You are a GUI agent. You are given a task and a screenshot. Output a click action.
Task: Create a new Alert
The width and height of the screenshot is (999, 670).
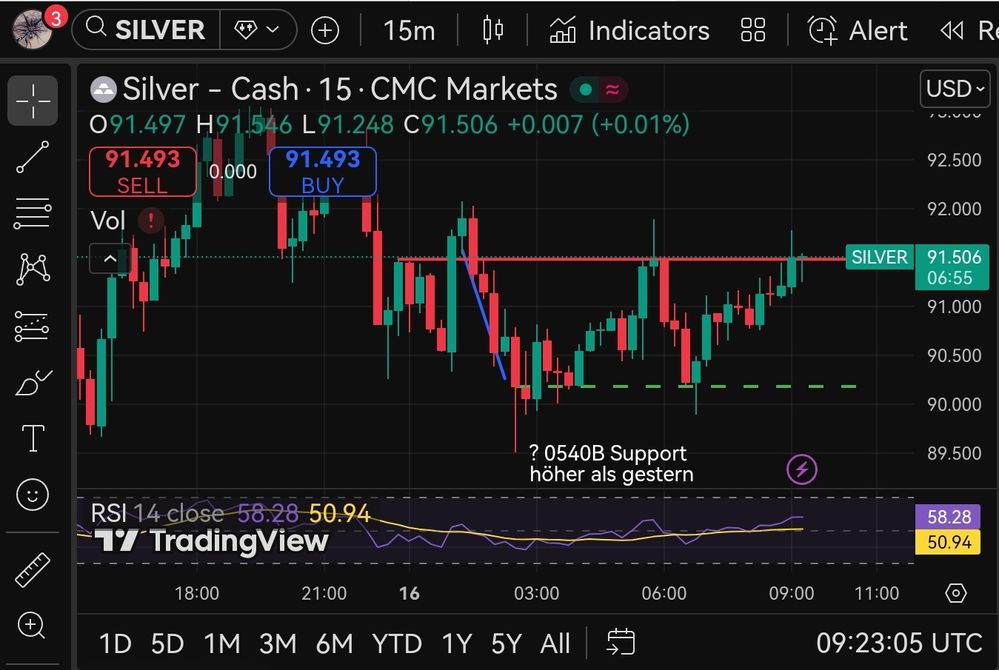pyautogui.click(x=858, y=30)
